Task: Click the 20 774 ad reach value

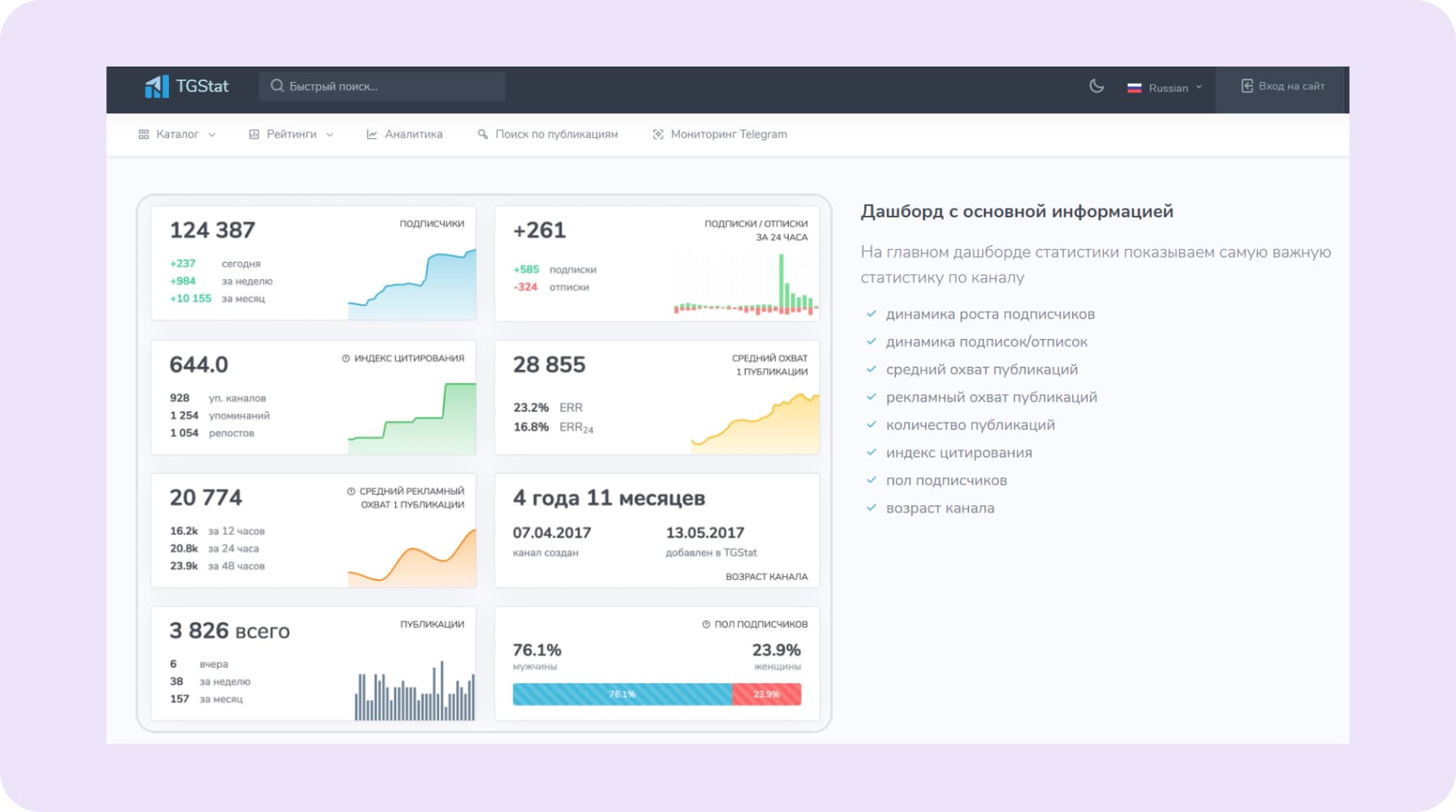Action: (x=206, y=498)
